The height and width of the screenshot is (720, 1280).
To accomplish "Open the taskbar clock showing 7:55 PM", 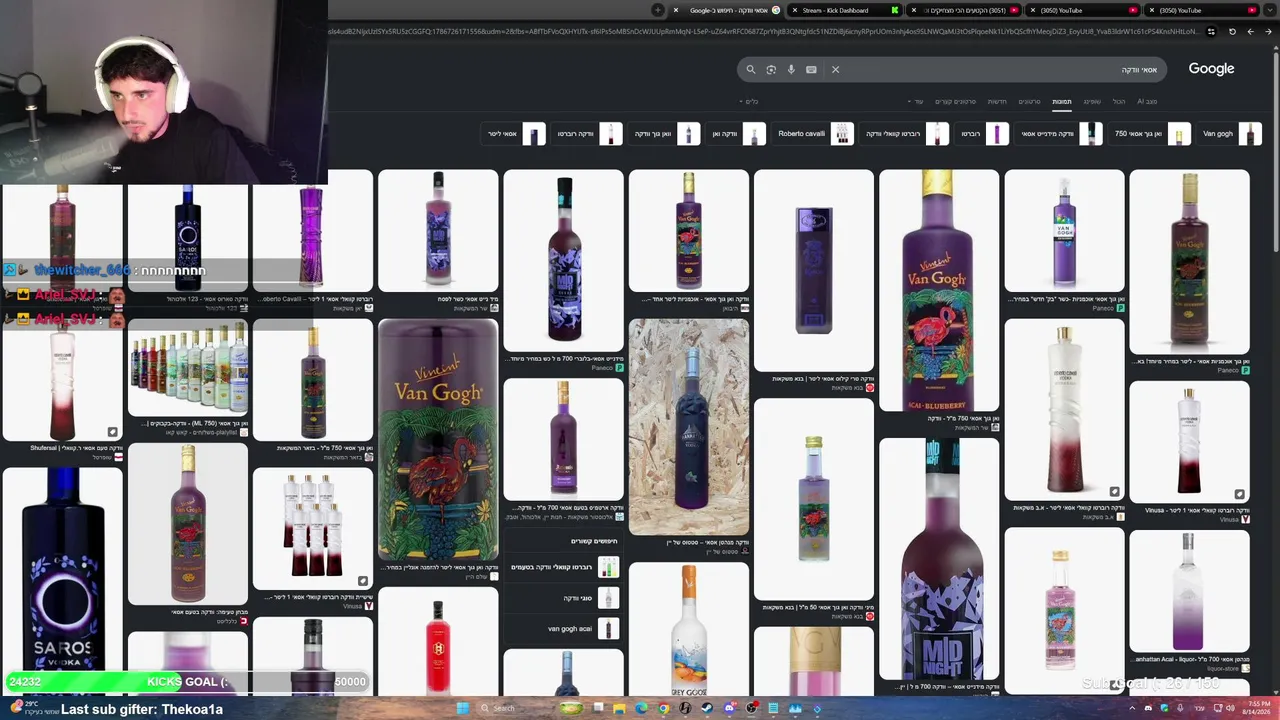I will pos(1255,708).
